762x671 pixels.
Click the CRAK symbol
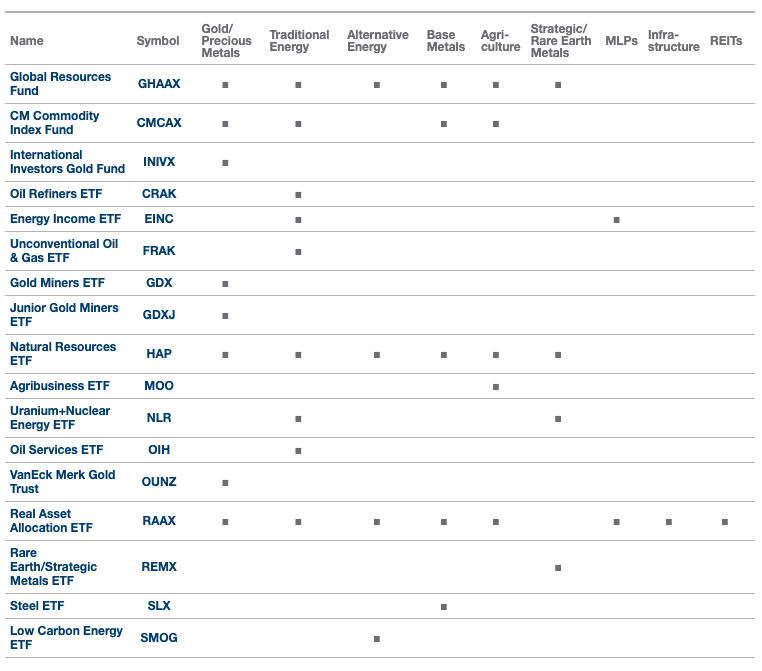(x=159, y=194)
